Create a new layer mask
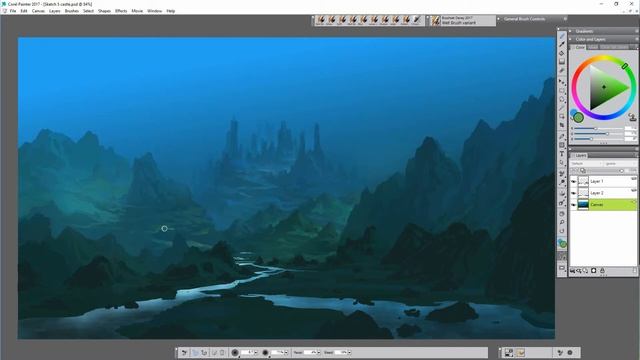This screenshot has width=640, height=360. pyautogui.click(x=594, y=271)
